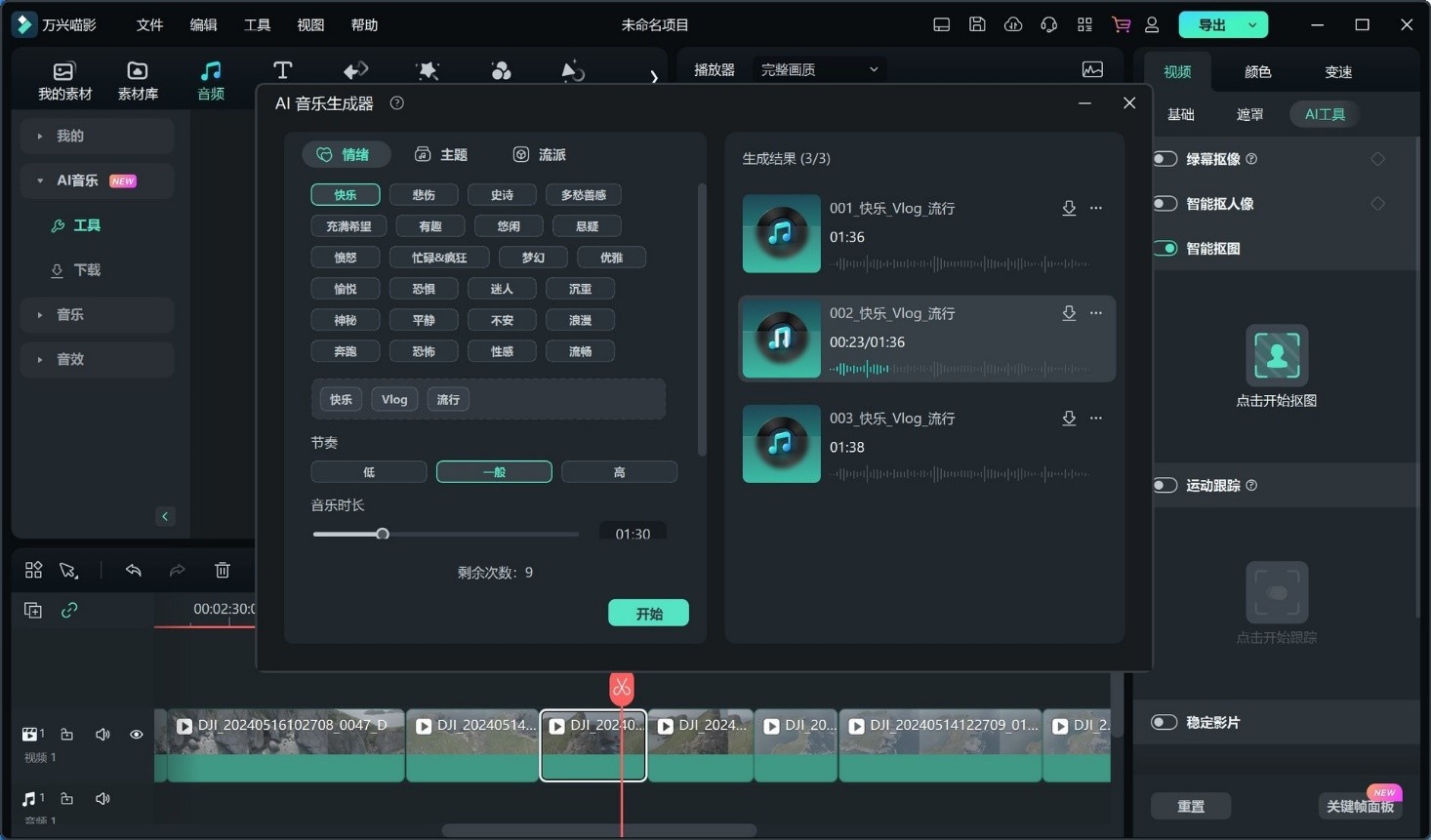Download the 001_快乐_Vlog_流行 track
The height and width of the screenshot is (840, 1431).
point(1069,208)
